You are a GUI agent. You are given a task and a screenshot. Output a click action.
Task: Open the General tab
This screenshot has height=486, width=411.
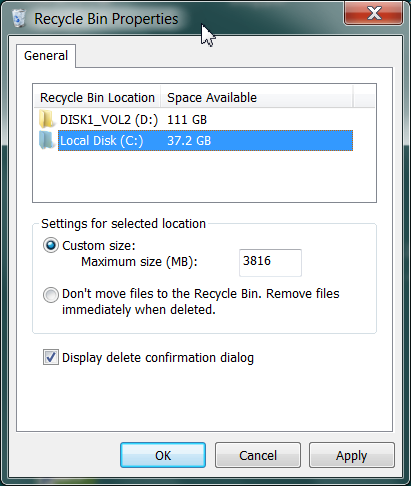click(x=46, y=56)
